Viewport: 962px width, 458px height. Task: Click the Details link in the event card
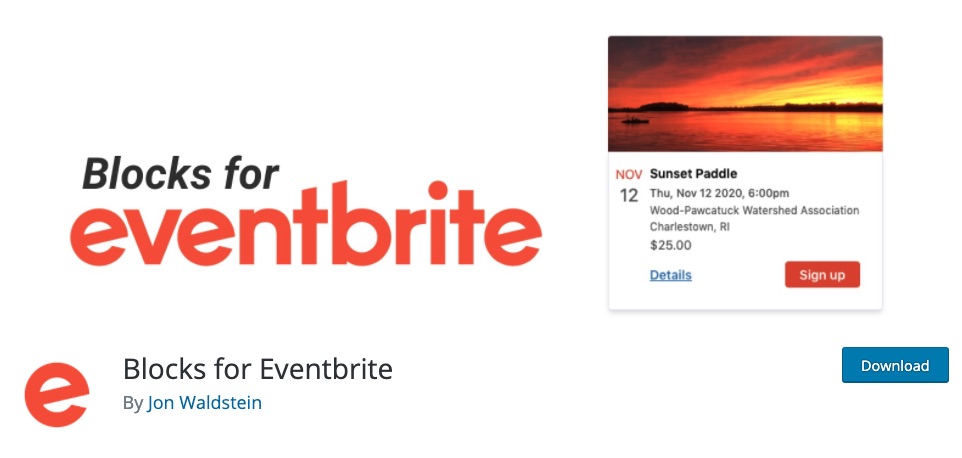(x=670, y=275)
